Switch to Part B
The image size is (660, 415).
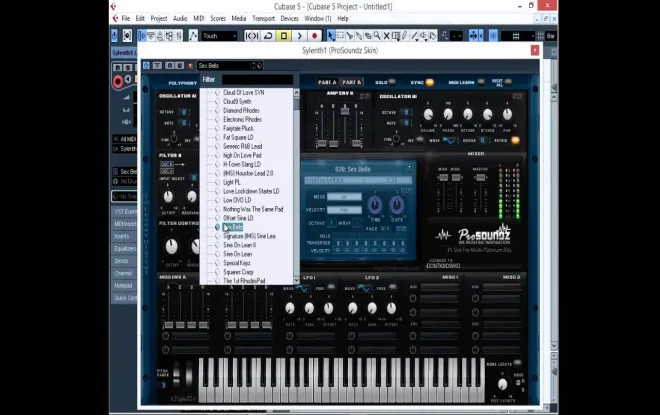tap(352, 82)
